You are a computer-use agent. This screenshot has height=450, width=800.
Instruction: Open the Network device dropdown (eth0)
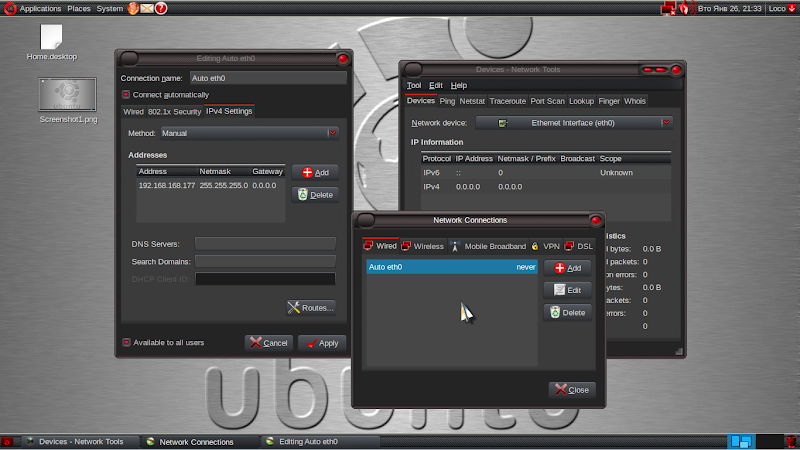[574, 123]
